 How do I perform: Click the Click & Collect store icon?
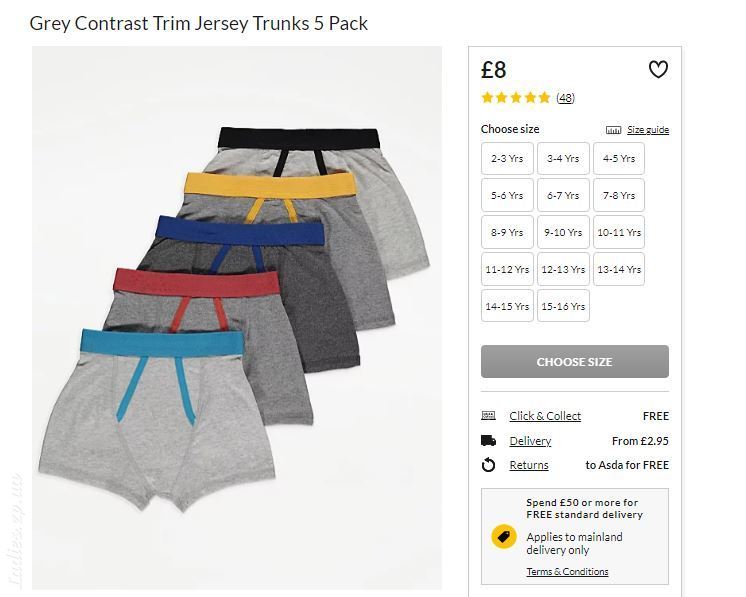[488, 416]
